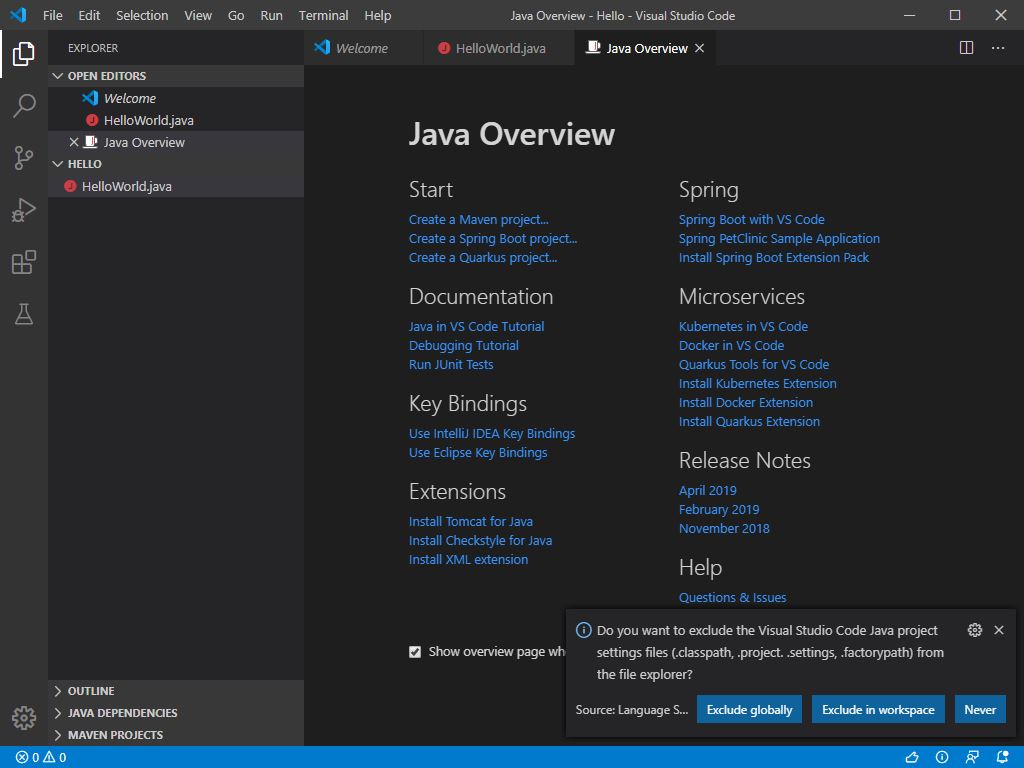
Task: Click Install XML extension link
Action: pyautogui.click(x=468, y=559)
